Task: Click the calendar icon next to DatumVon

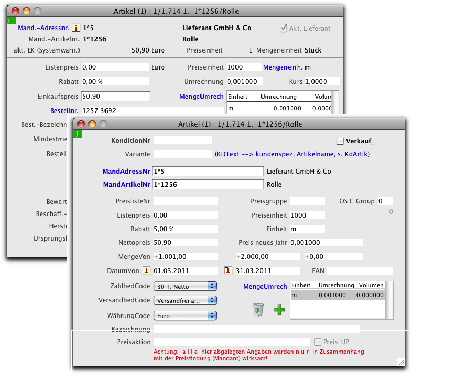Action: 146,270
